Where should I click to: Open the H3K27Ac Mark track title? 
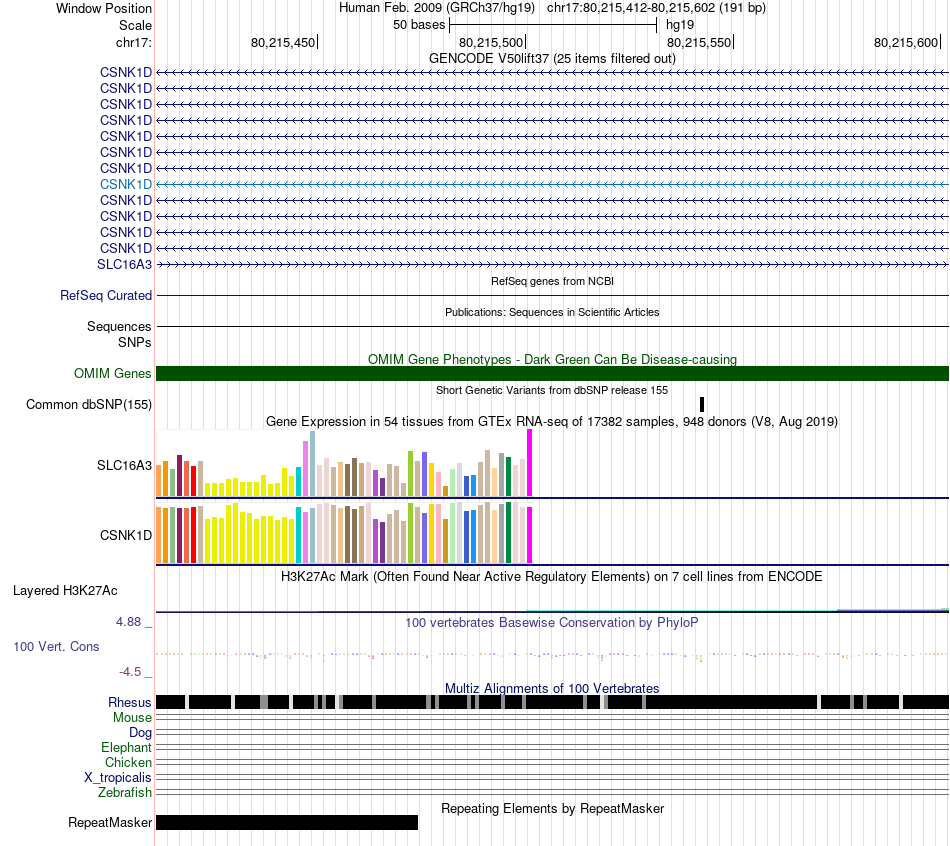(552, 576)
